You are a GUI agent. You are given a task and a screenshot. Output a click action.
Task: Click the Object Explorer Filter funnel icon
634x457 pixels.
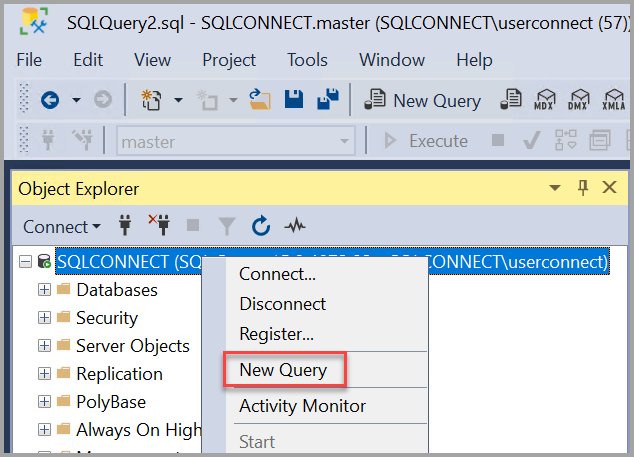point(227,226)
